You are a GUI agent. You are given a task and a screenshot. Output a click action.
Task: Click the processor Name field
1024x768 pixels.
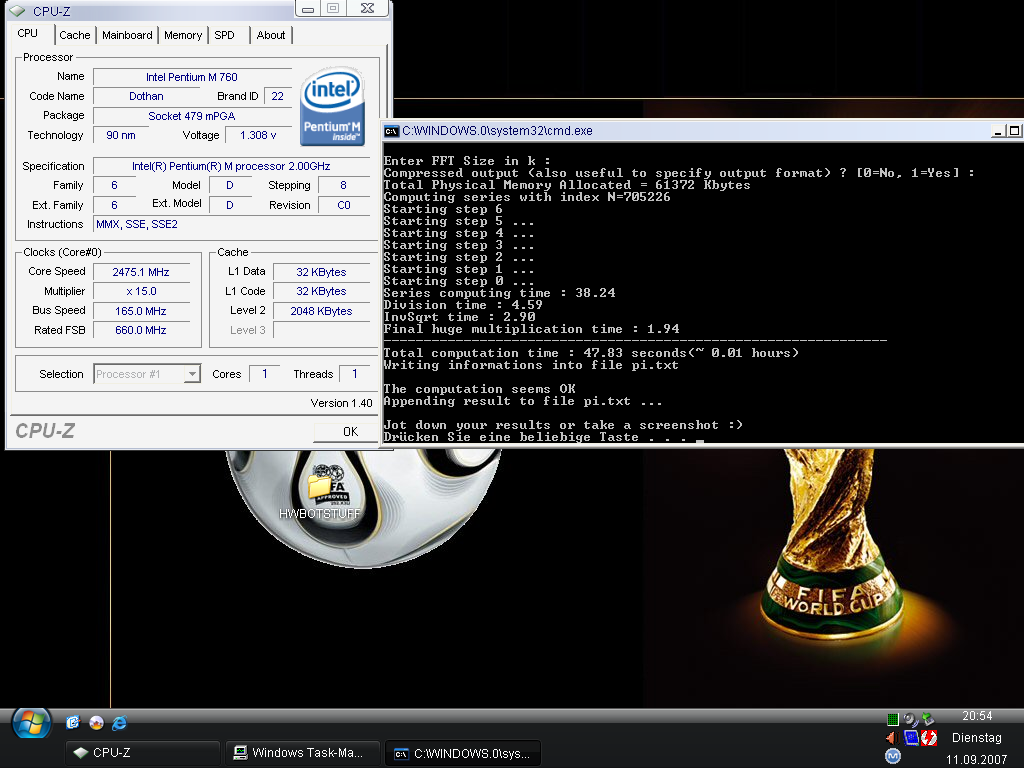pos(192,77)
